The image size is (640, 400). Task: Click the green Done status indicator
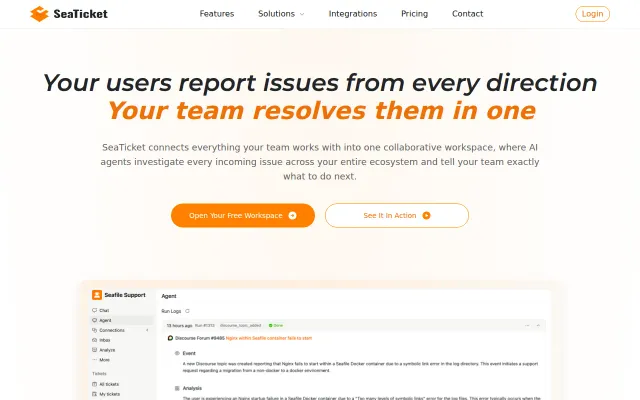[x=276, y=325]
